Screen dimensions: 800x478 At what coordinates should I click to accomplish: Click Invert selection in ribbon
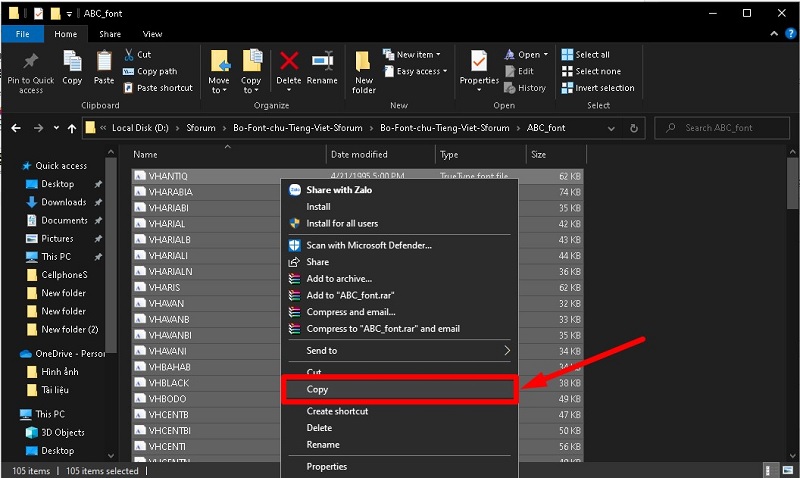(598, 88)
